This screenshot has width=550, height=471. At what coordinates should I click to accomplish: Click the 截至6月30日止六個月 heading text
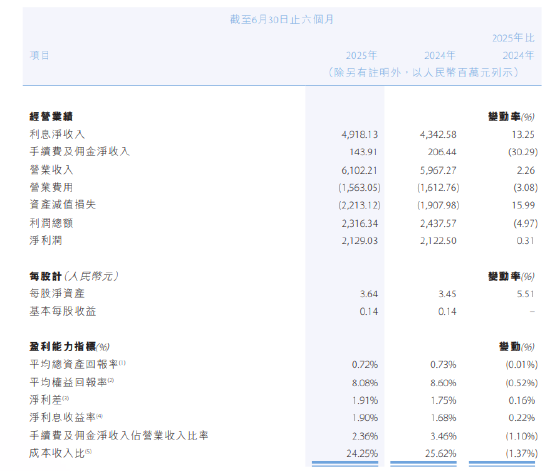282,19
